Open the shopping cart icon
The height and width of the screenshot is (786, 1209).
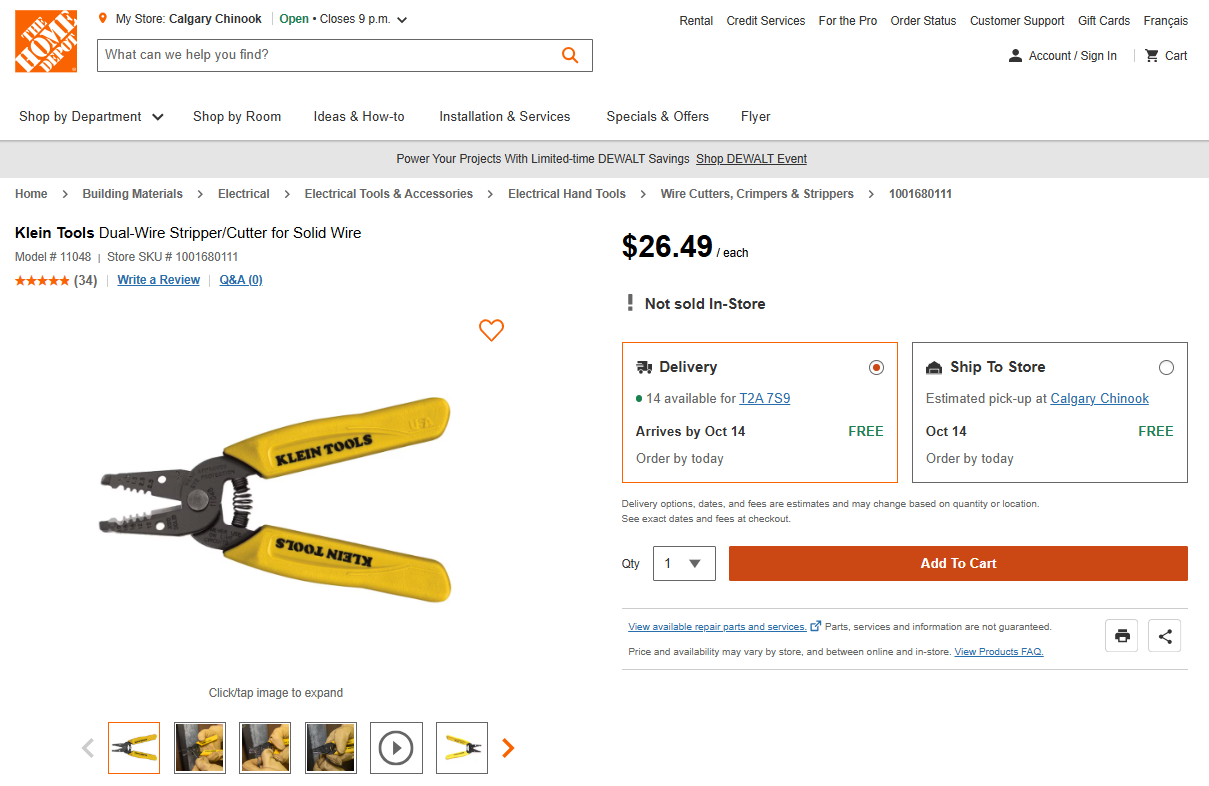pos(1152,56)
